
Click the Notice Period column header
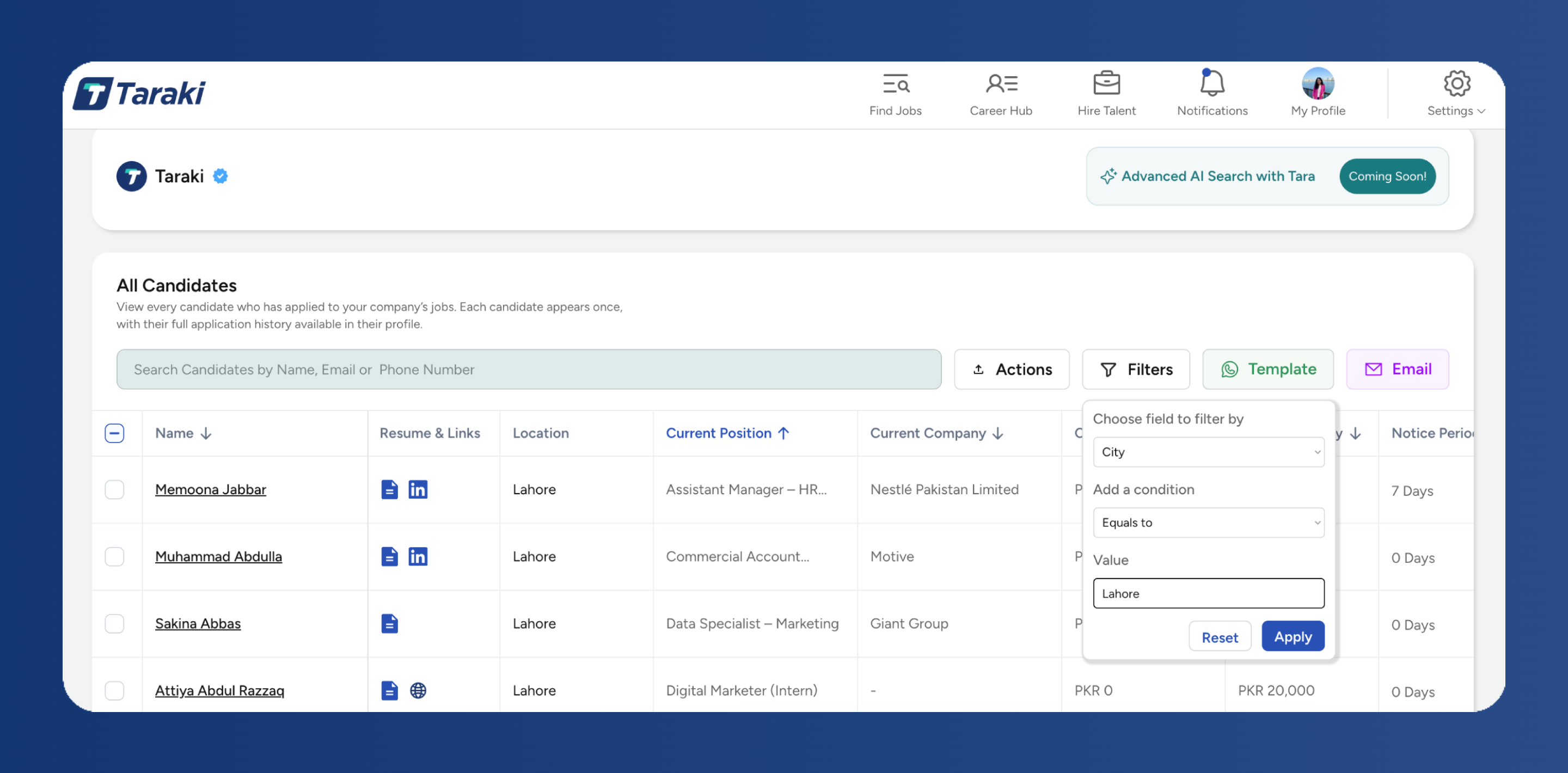[x=1432, y=433]
